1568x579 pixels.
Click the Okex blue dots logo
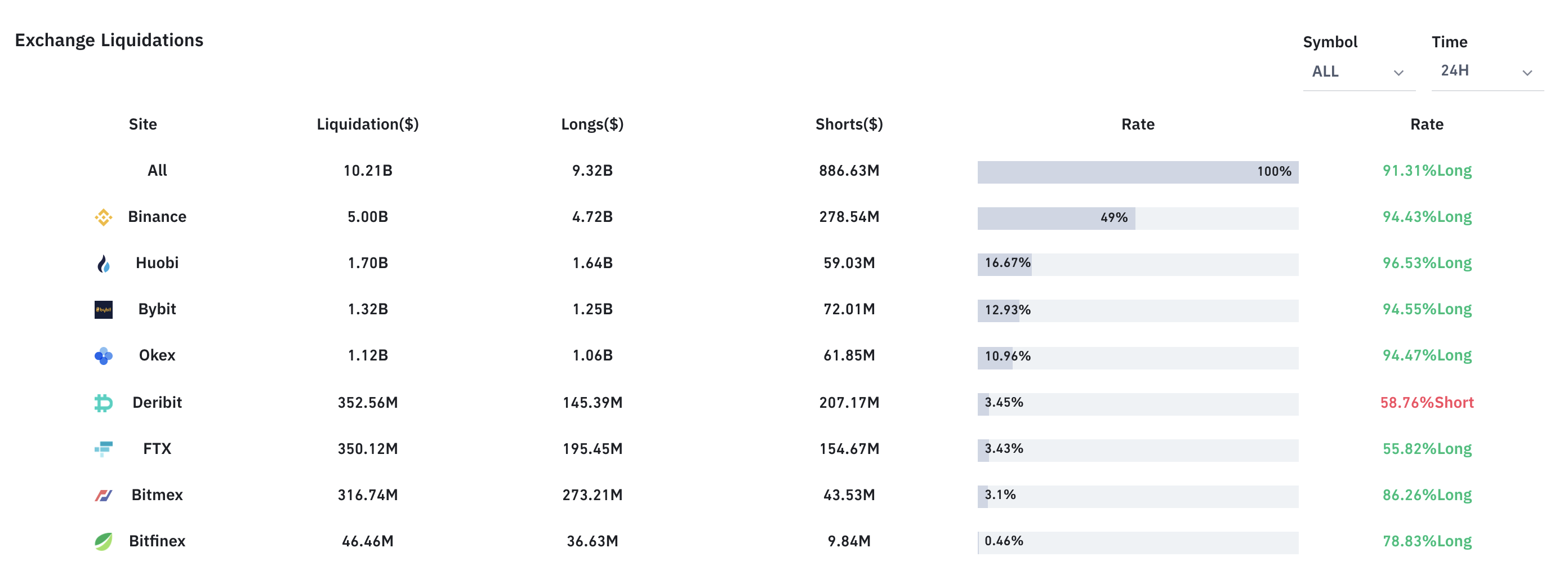click(x=104, y=356)
